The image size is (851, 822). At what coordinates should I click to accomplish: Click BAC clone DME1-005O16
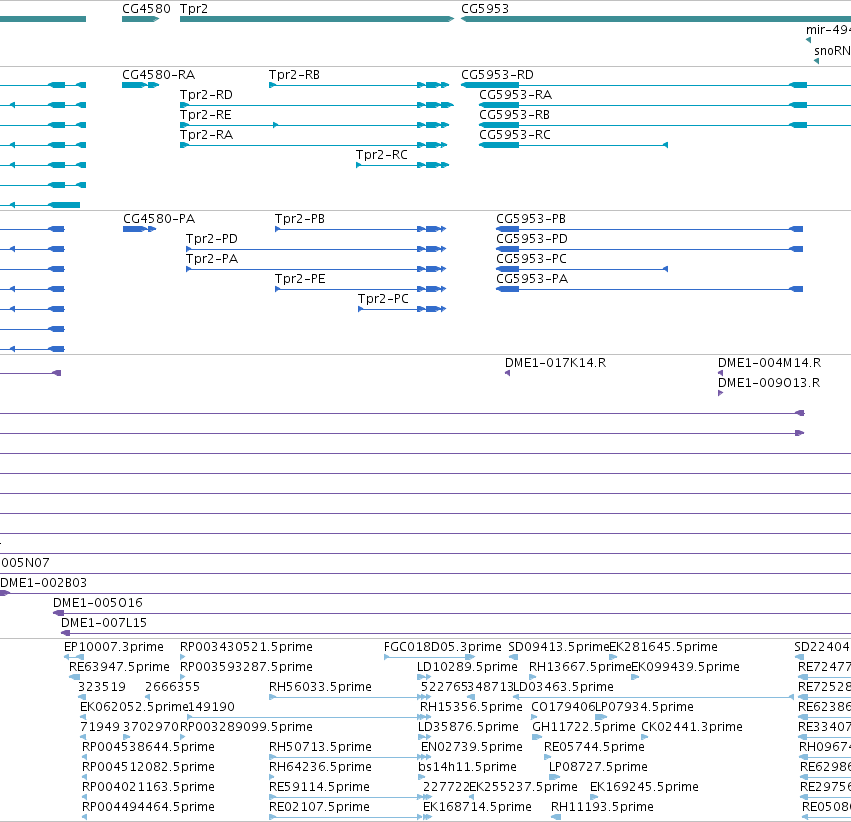[98, 603]
